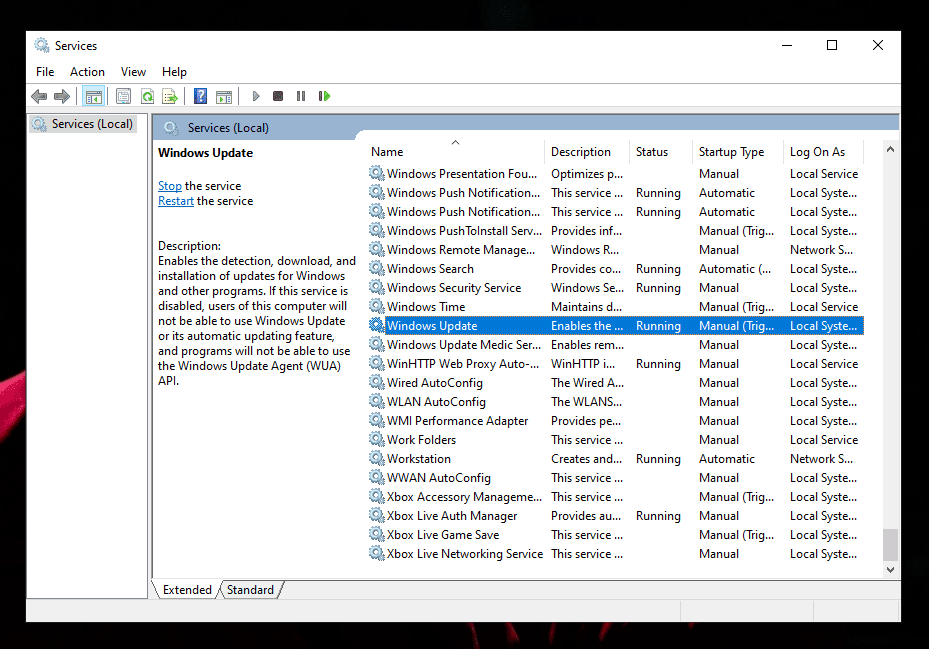The image size is (929, 649).
Task: Open the Help menu
Action: (x=174, y=72)
